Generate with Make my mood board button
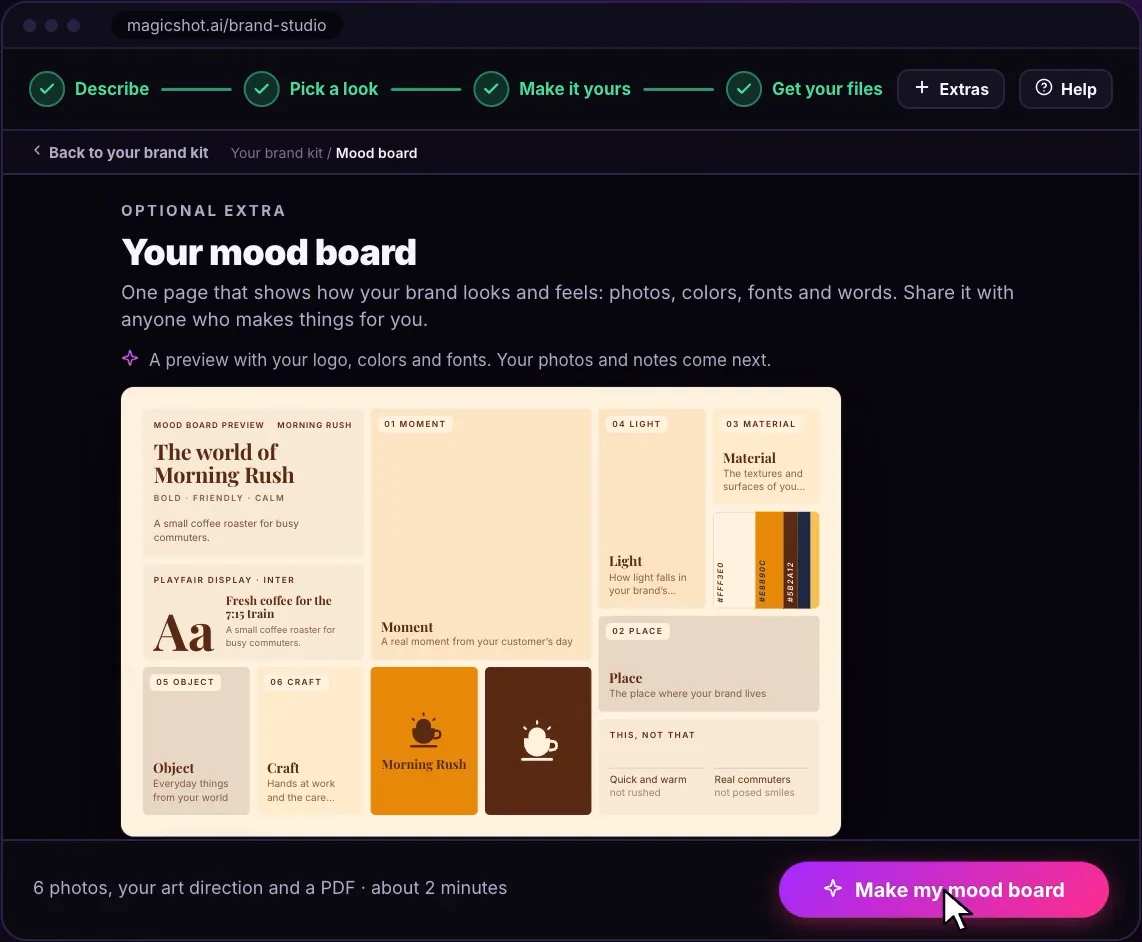This screenshot has width=1142, height=942. pos(944,890)
